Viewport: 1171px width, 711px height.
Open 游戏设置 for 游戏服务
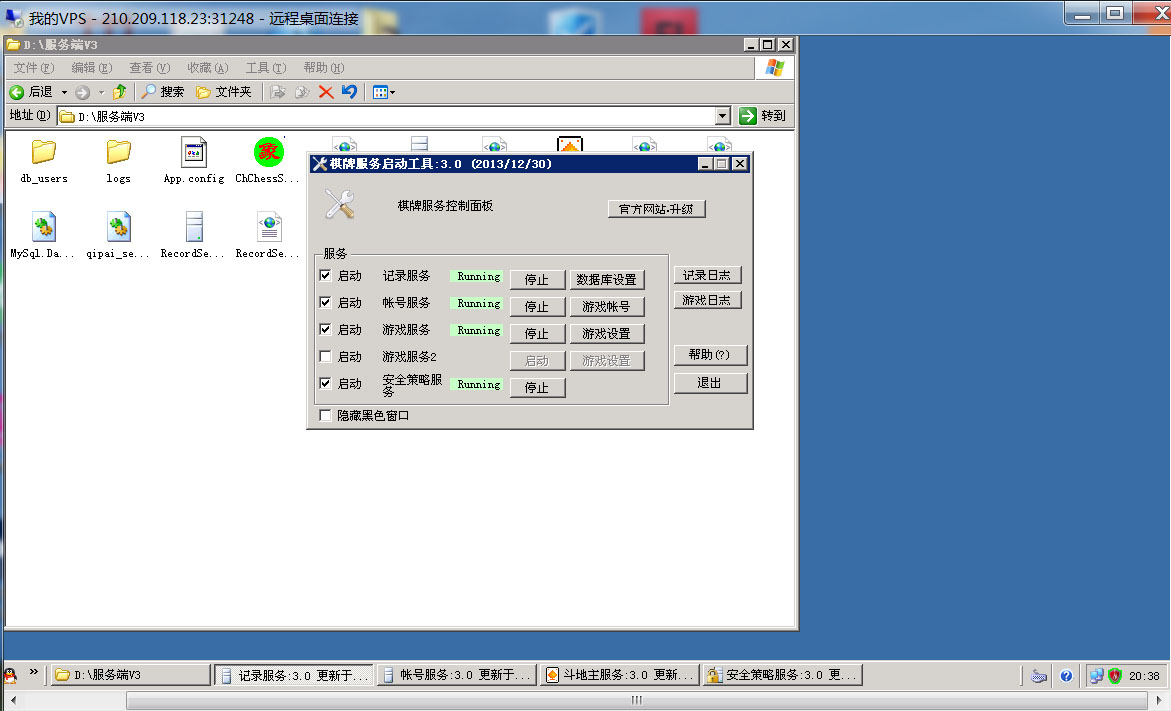[x=606, y=333]
